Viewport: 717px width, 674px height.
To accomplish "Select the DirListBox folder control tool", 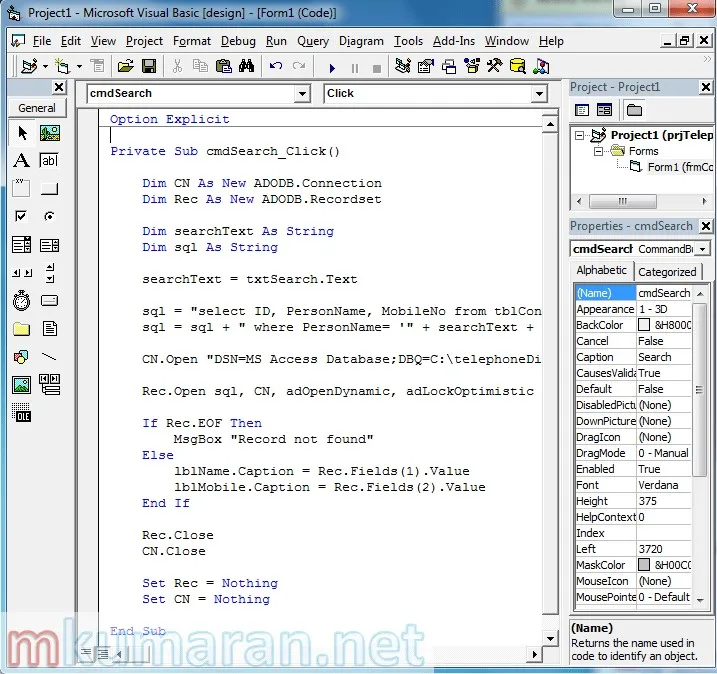I will coord(21,328).
